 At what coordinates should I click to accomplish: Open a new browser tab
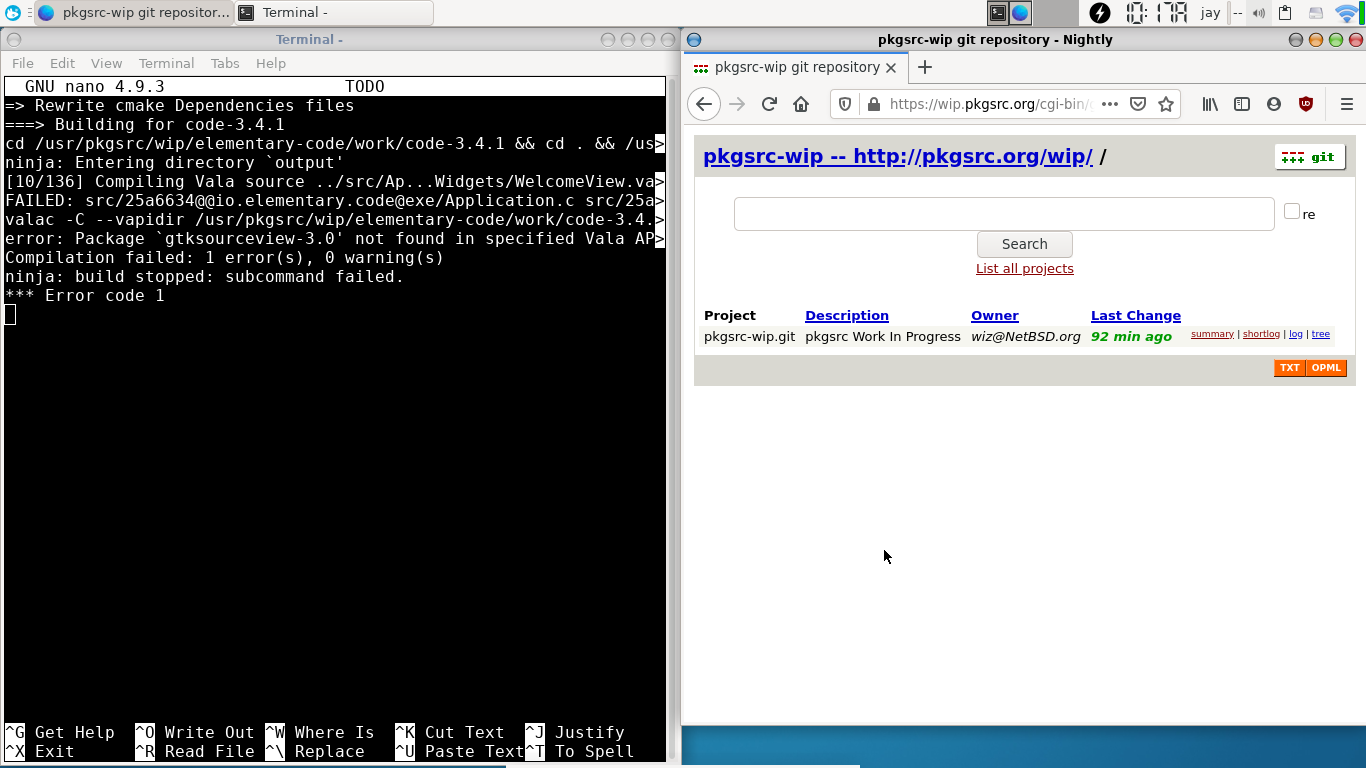point(925,67)
